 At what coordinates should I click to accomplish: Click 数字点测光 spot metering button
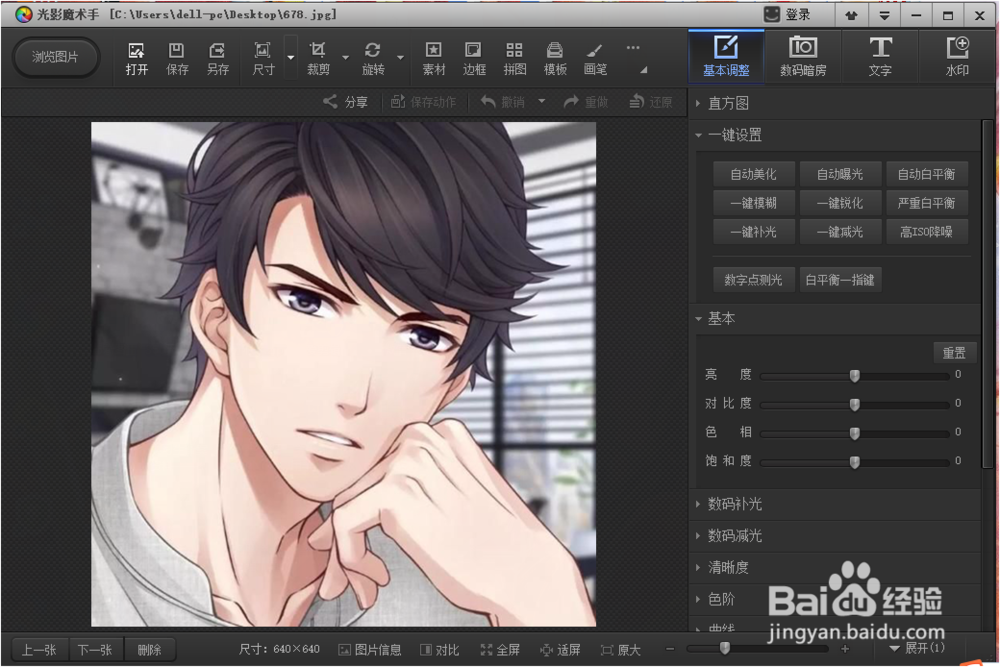coord(754,280)
